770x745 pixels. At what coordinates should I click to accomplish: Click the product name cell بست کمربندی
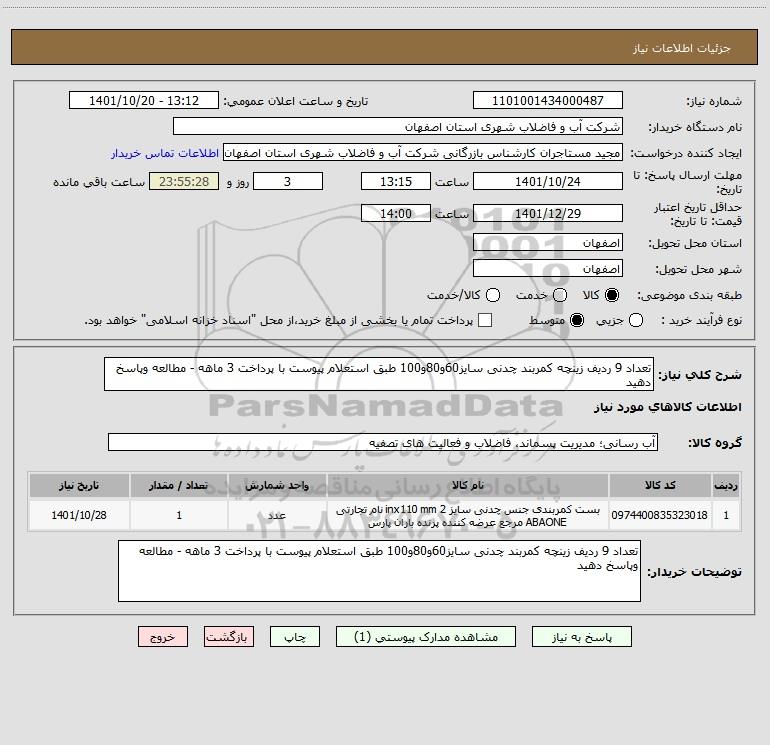pos(468,516)
